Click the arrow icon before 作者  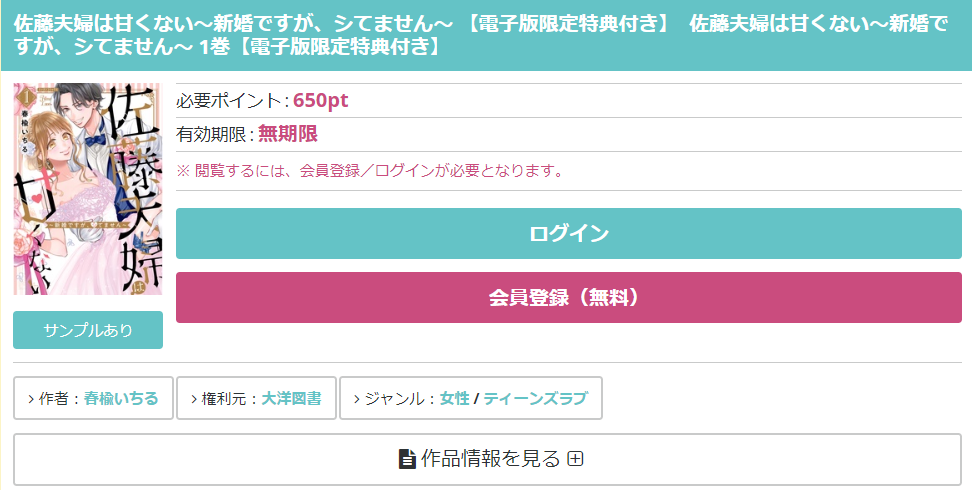pos(30,399)
